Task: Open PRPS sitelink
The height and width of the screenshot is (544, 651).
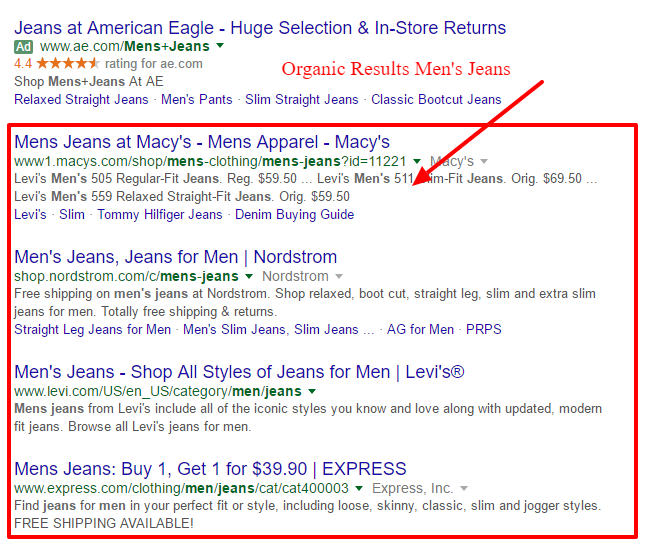Action: (x=484, y=330)
